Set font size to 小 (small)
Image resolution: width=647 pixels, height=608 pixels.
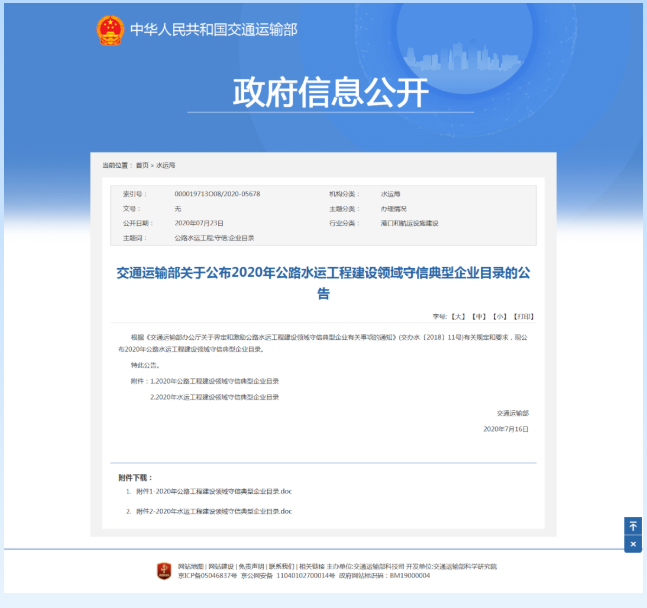[500, 315]
